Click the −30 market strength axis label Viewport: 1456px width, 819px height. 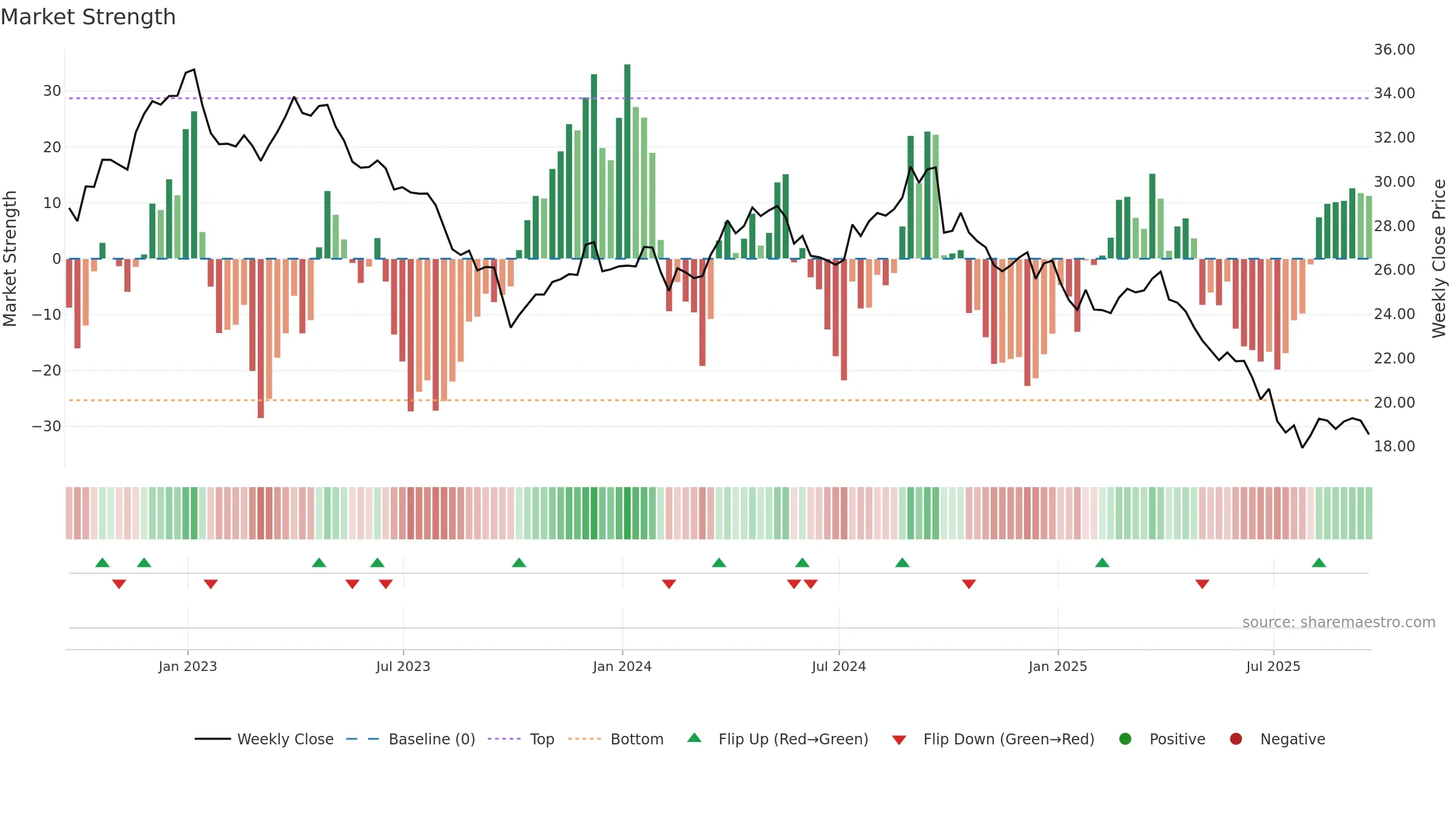(47, 426)
